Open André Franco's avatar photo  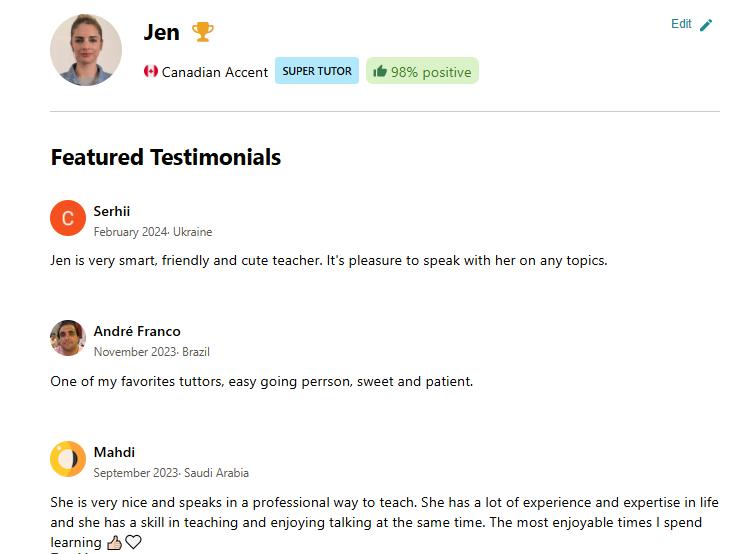68,338
